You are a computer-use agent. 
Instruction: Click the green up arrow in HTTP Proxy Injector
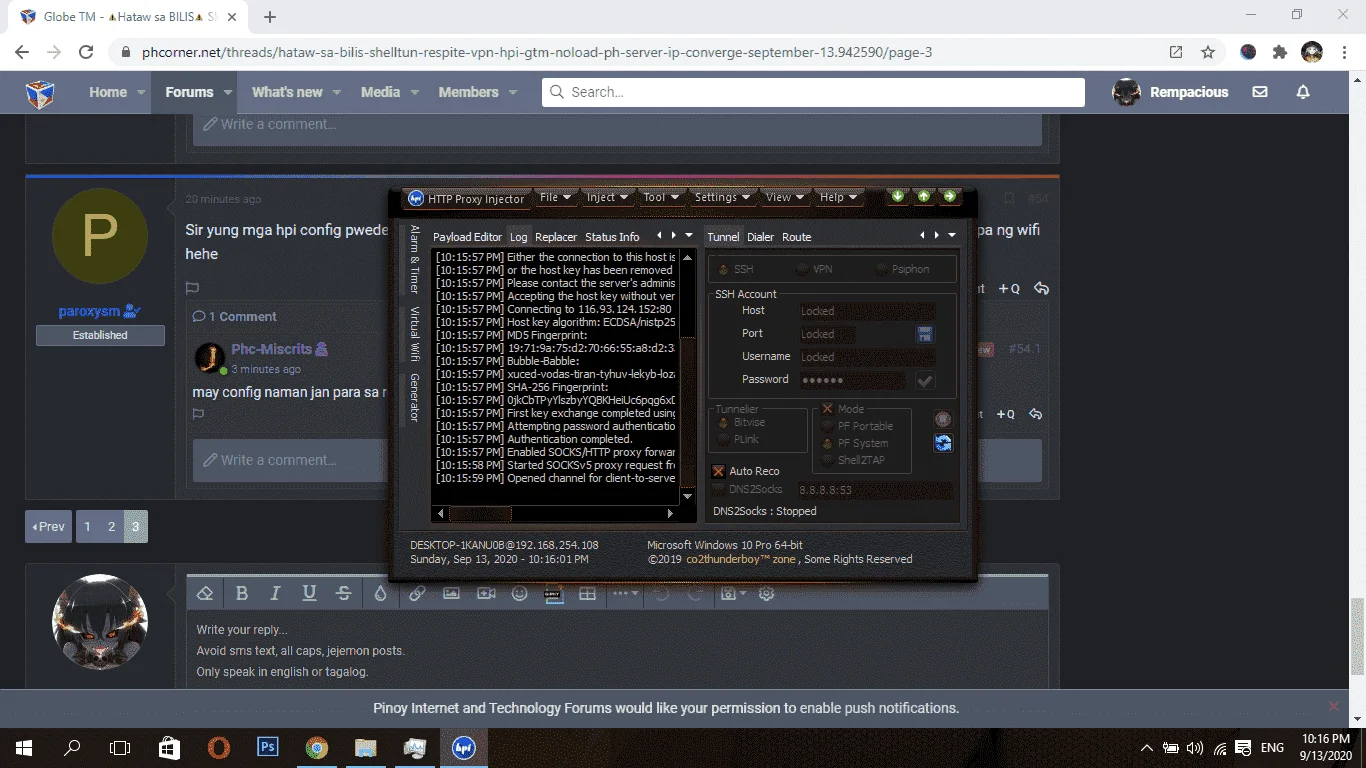point(923,196)
